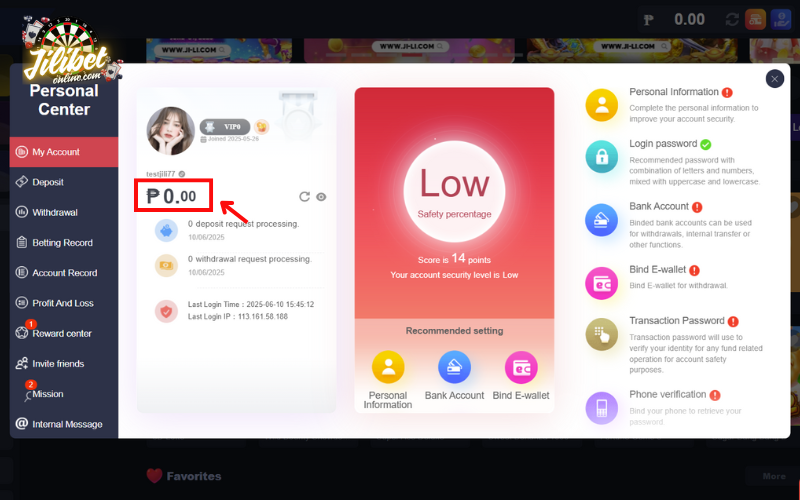Click the Low safety percentage circle

tap(454, 192)
